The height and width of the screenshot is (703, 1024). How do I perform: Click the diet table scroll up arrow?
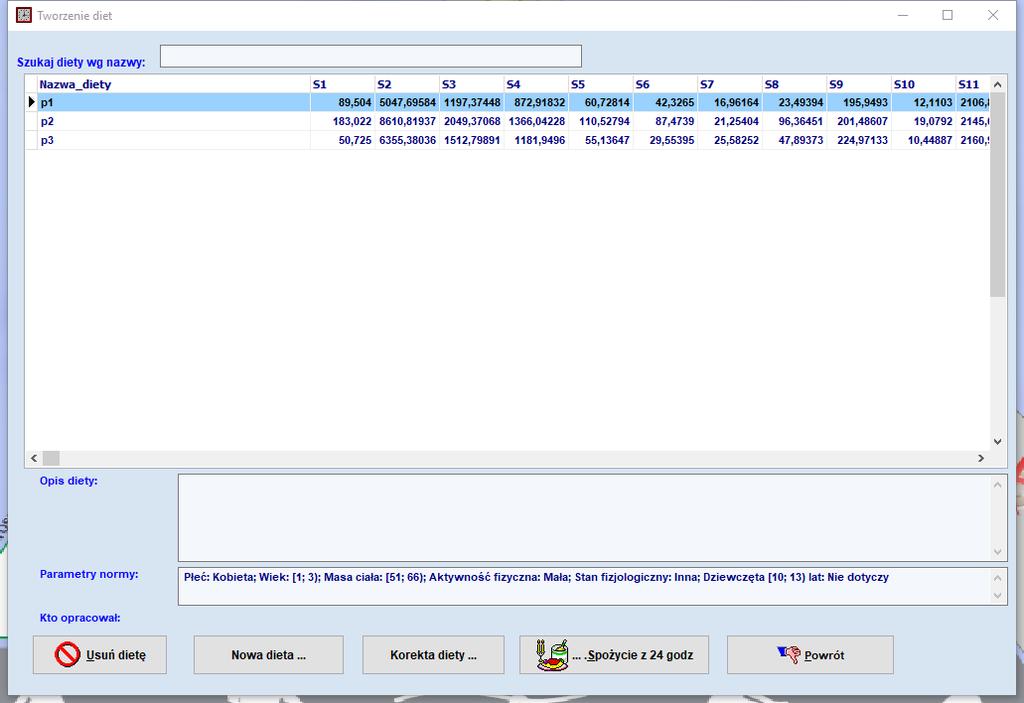tap(997, 84)
